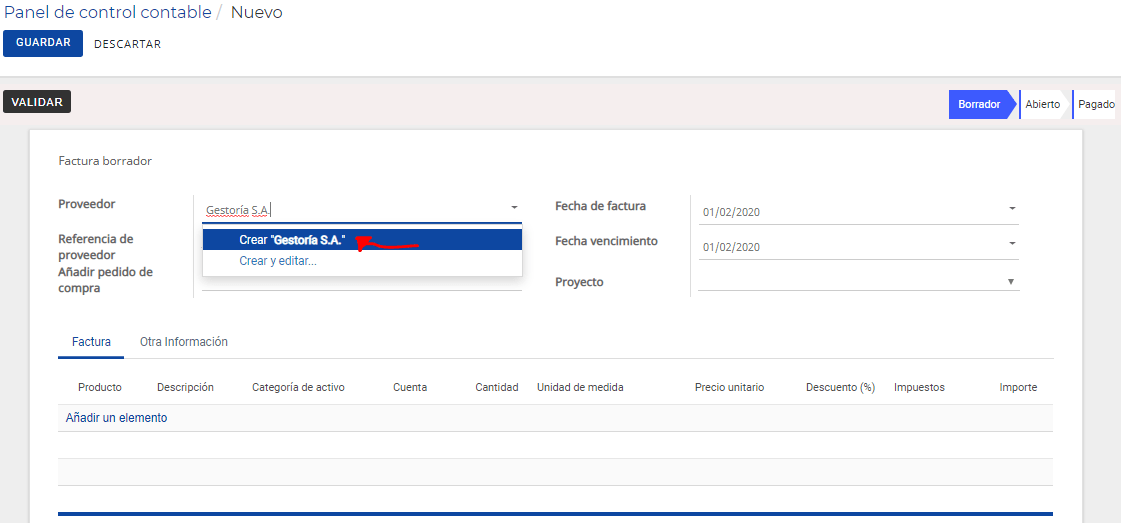Screen dimensions: 1121x523
Task: Open the Proveedor dropdown arrow
Action: coord(514,208)
